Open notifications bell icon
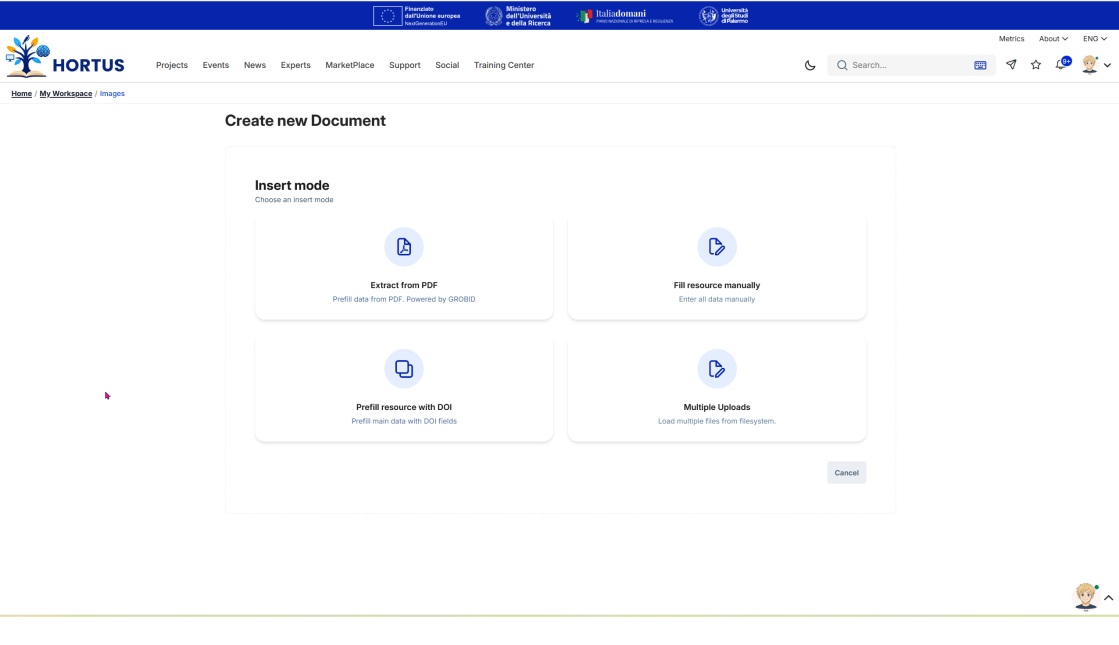Image resolution: width=1119 pixels, height=645 pixels. click(x=1061, y=64)
